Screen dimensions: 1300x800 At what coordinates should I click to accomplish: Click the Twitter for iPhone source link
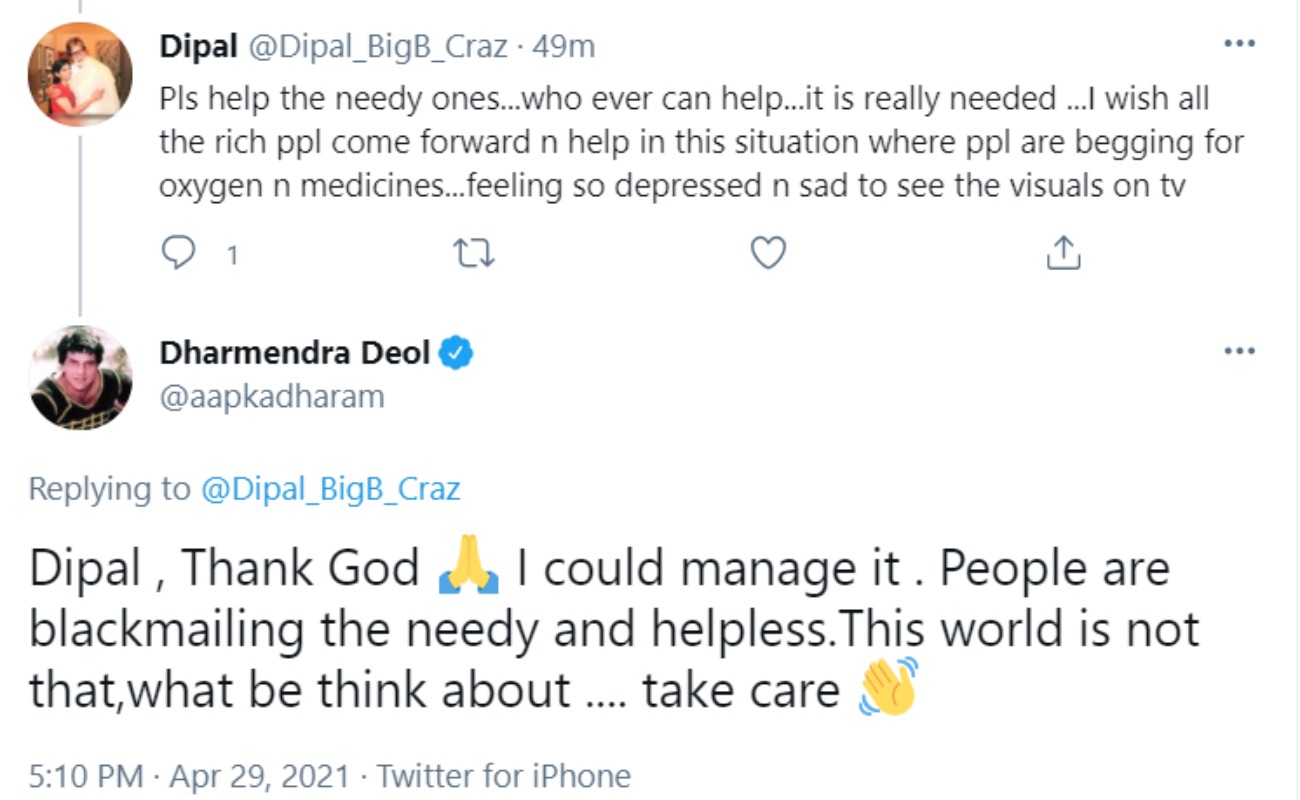[504, 776]
